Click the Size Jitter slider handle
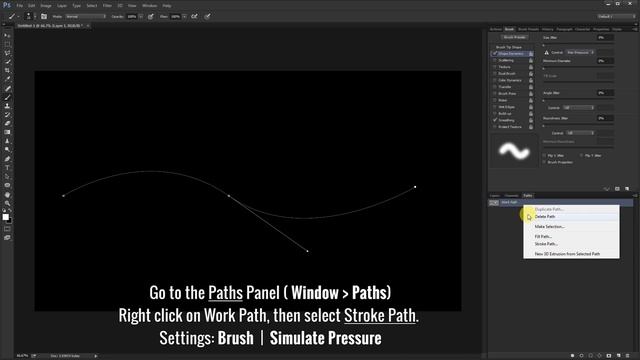The height and width of the screenshot is (360, 640). pyautogui.click(x=544, y=45)
